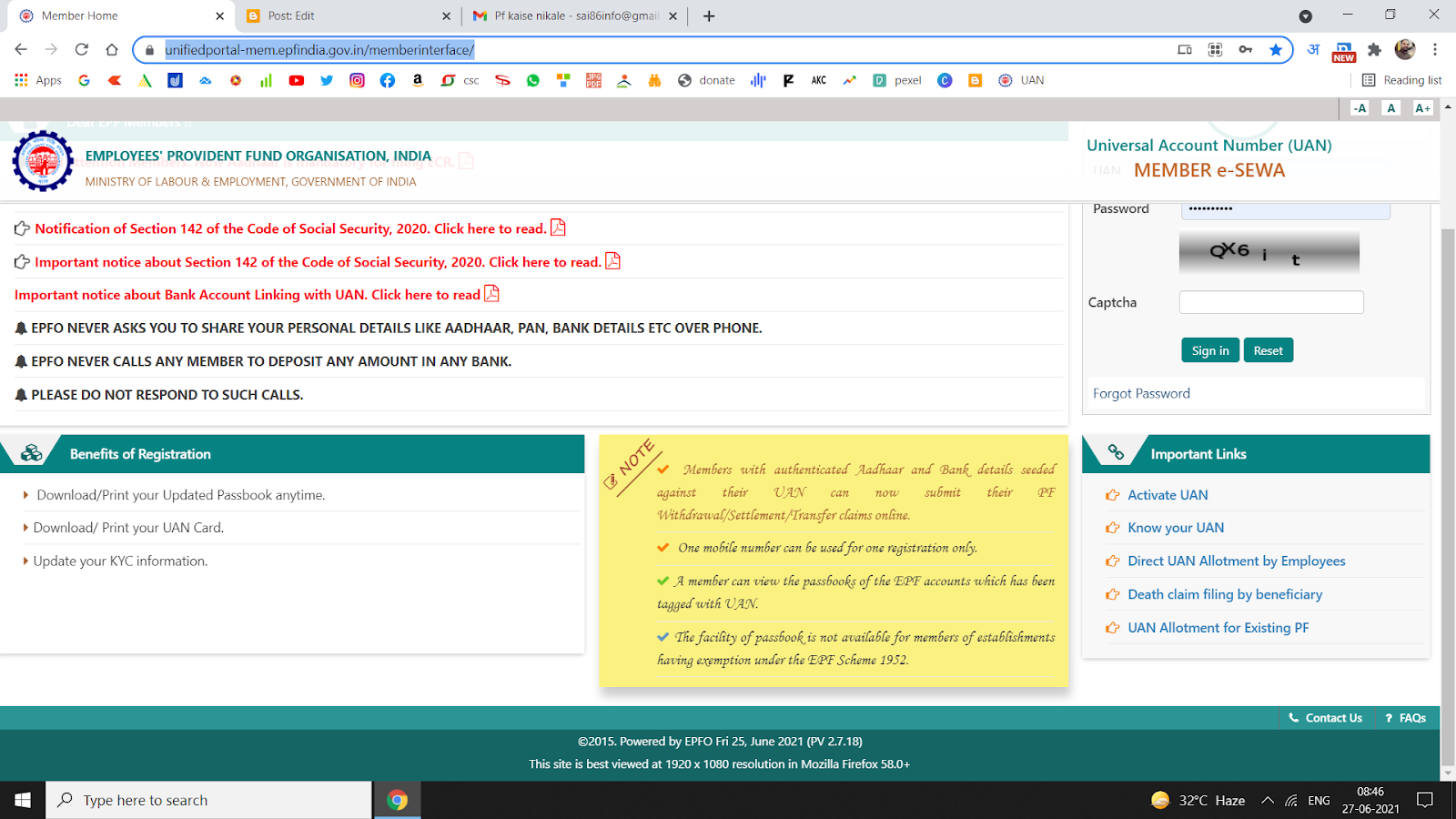This screenshot has height=819, width=1456.
Task: Click ENG language indicator in taskbar
Action: pyautogui.click(x=1319, y=801)
